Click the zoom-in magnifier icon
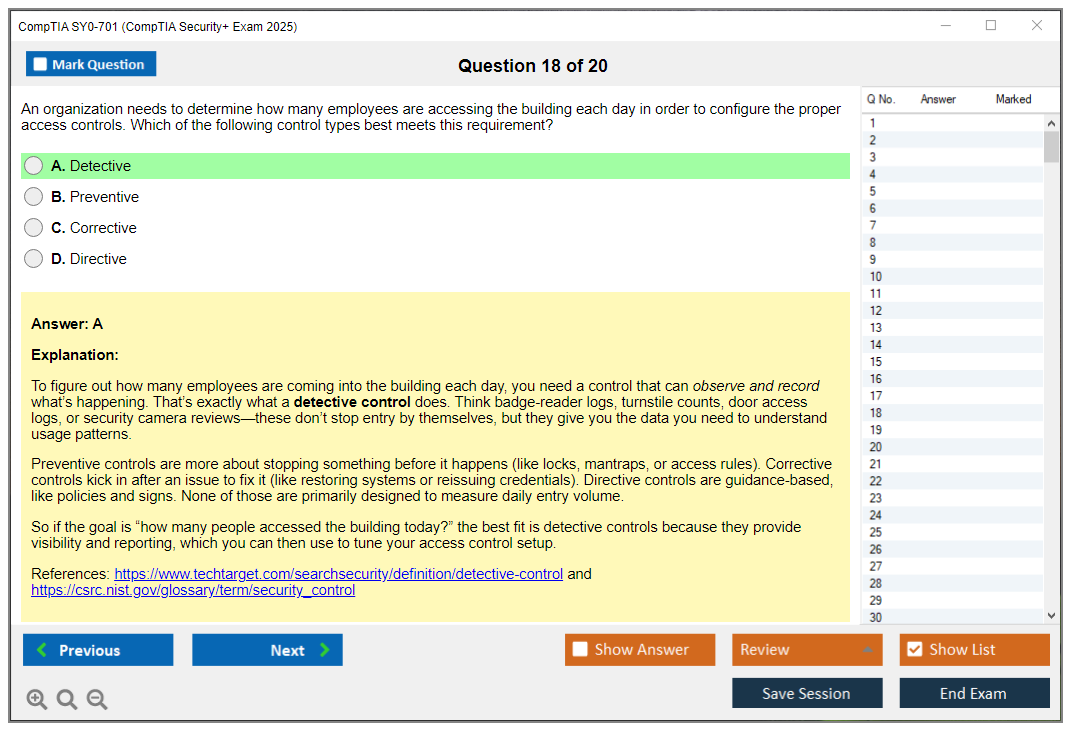The width and height of the screenshot is (1075, 735). [x=36, y=699]
